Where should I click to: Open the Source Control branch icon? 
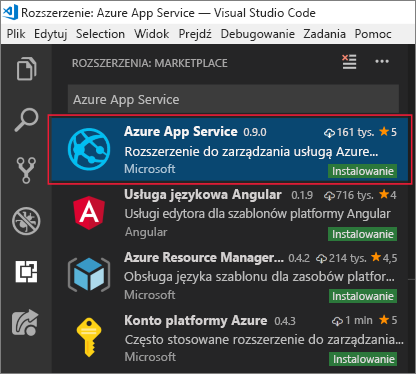[26, 170]
